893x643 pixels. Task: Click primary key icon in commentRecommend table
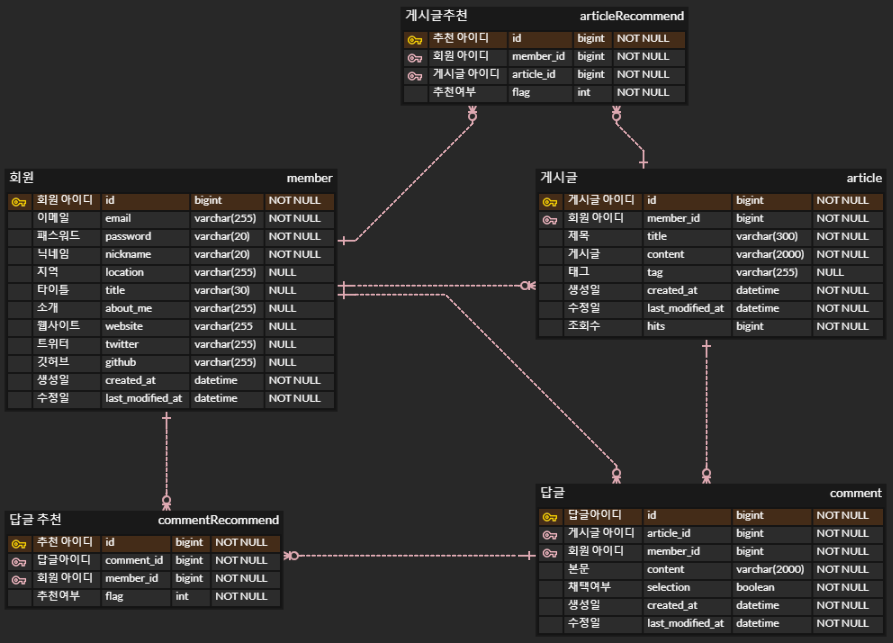[19, 544]
